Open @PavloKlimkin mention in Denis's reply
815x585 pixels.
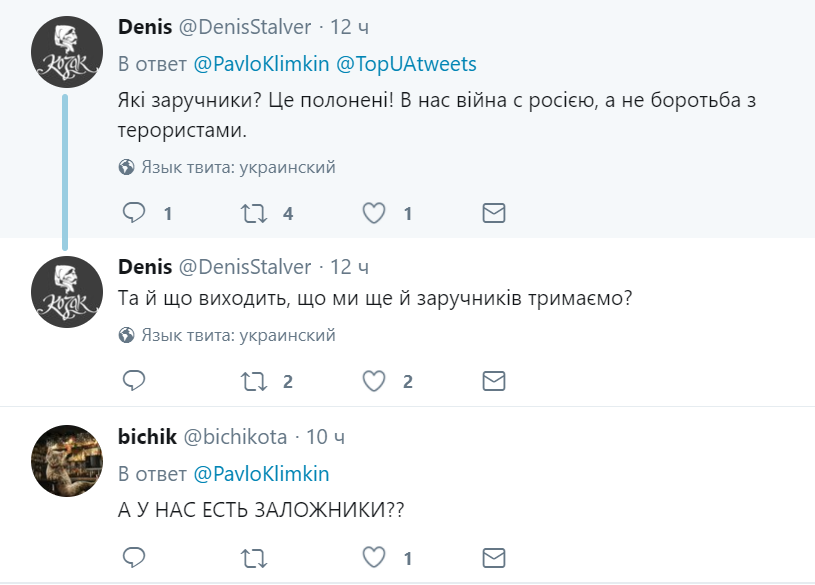click(x=260, y=64)
